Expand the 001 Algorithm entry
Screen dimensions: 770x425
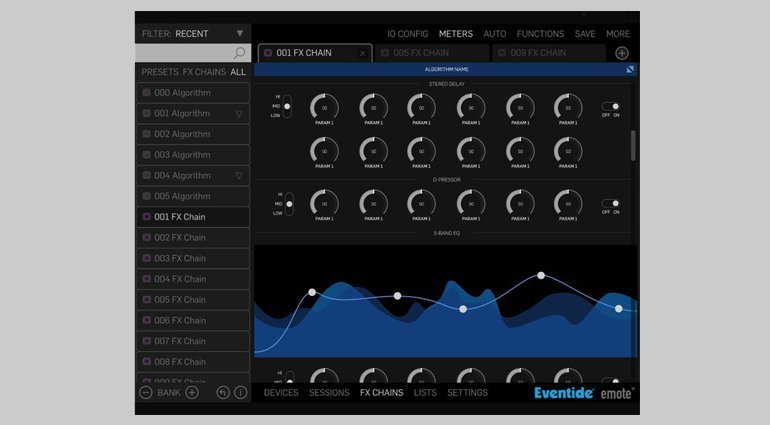click(239, 114)
